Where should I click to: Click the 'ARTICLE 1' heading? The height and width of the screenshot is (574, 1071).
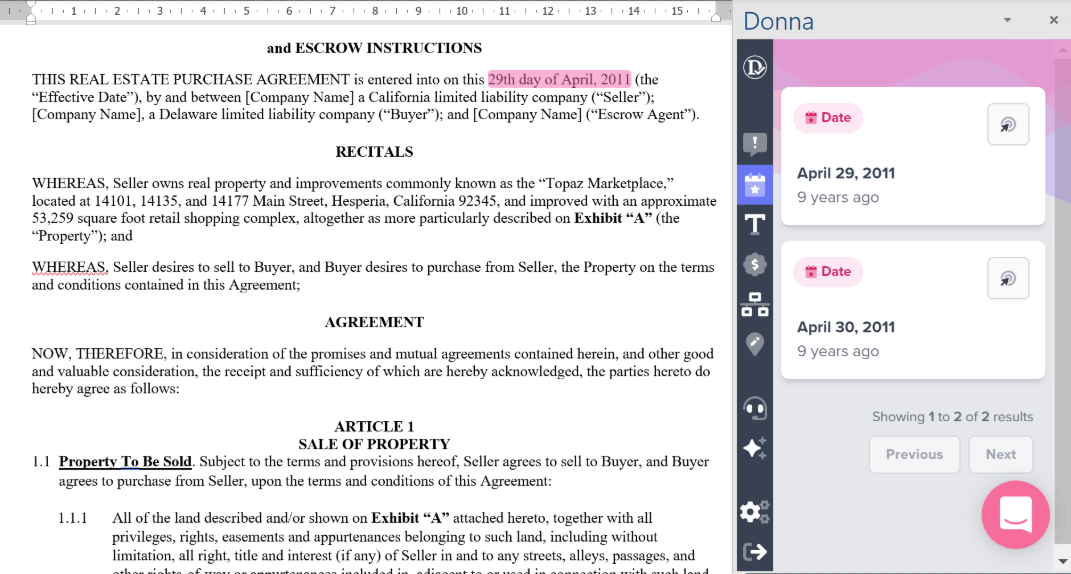point(374,426)
